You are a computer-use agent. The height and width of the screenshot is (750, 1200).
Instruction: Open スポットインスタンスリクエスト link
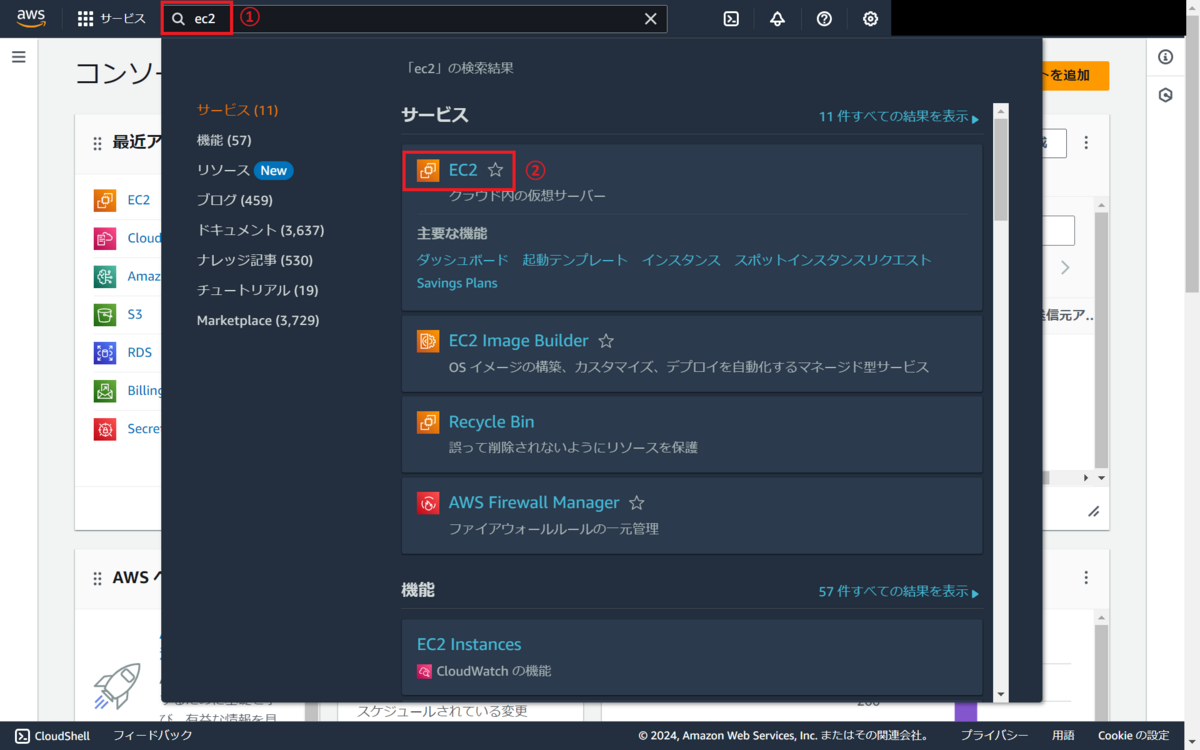[x=833, y=260]
